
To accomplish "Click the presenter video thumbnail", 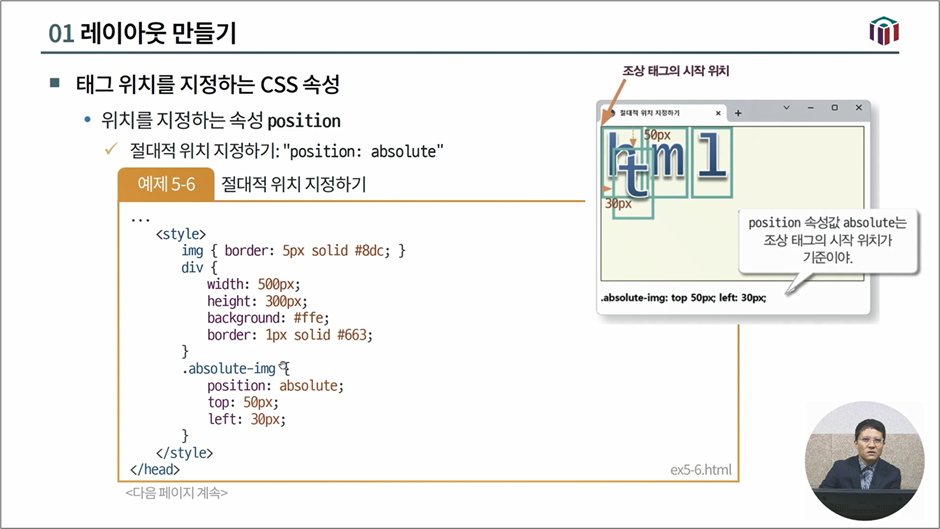I will click(x=864, y=462).
